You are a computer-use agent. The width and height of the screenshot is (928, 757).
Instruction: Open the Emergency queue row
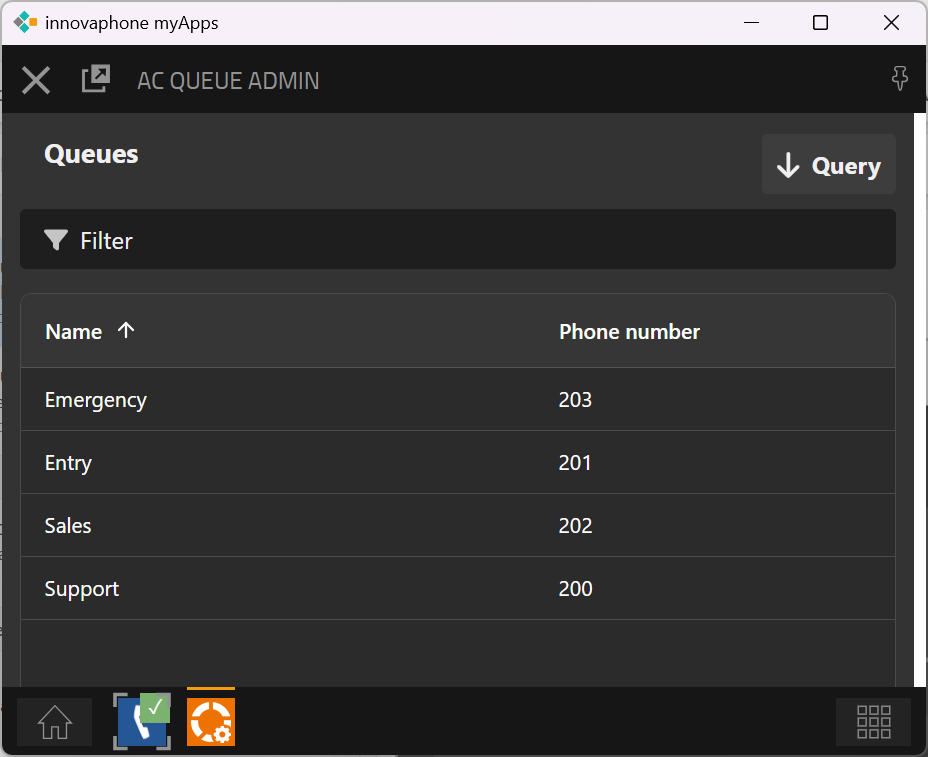coord(96,400)
